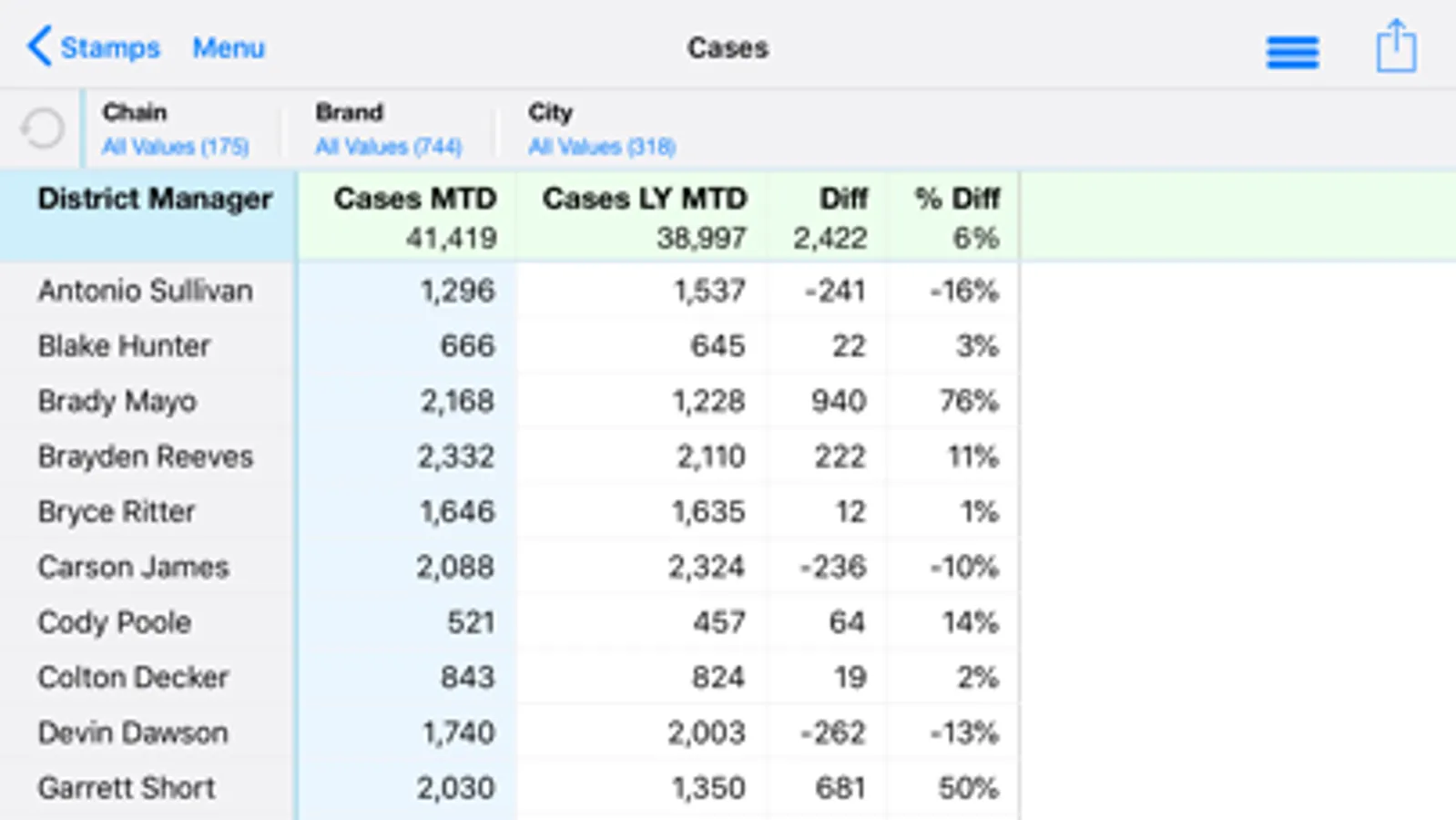This screenshot has width=1456, height=820.
Task: Open the Menu link
Action: [228, 47]
